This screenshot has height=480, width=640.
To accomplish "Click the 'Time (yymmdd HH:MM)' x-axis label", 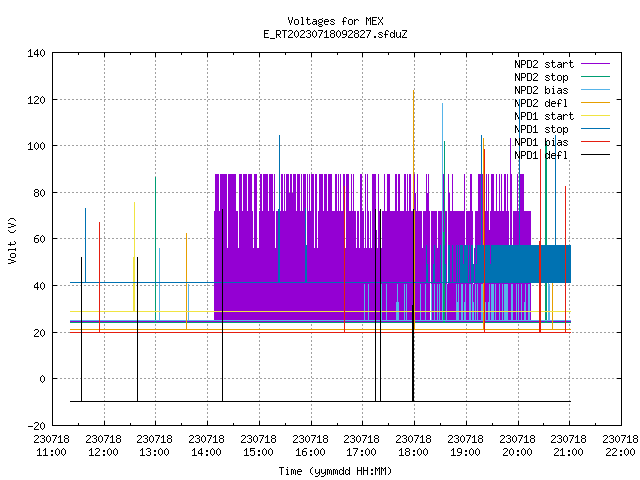I will (x=335, y=471).
